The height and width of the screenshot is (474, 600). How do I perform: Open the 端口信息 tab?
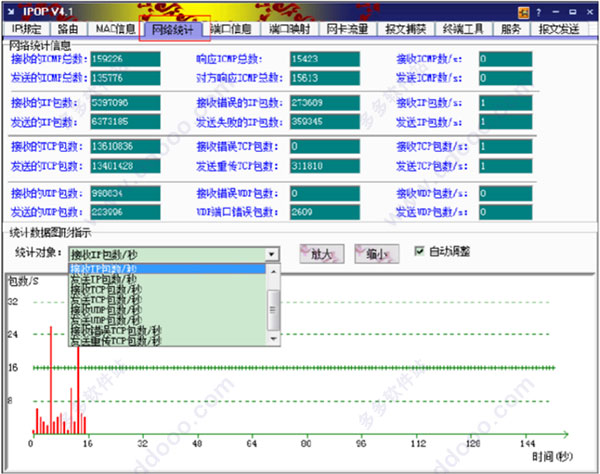[231, 29]
